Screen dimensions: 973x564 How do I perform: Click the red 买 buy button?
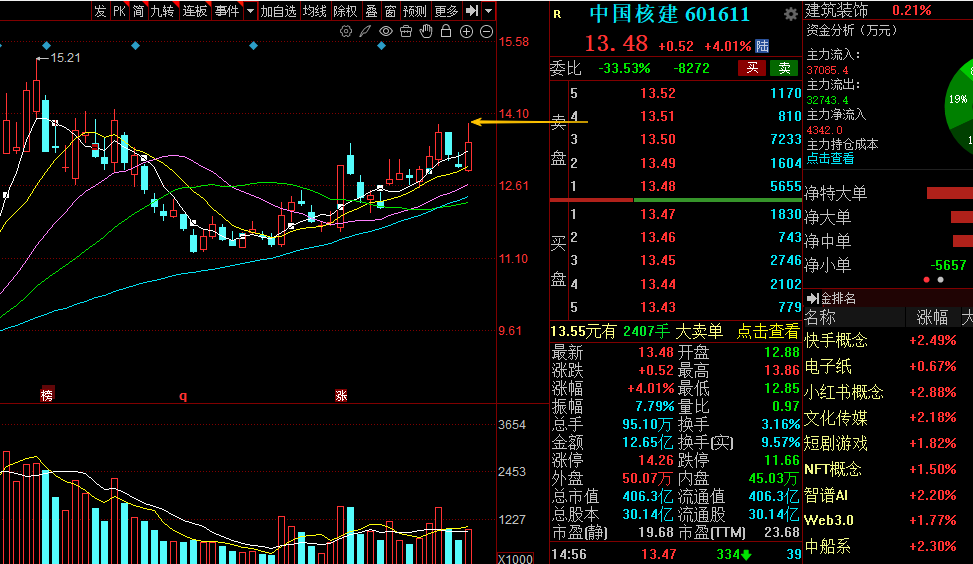[752, 68]
